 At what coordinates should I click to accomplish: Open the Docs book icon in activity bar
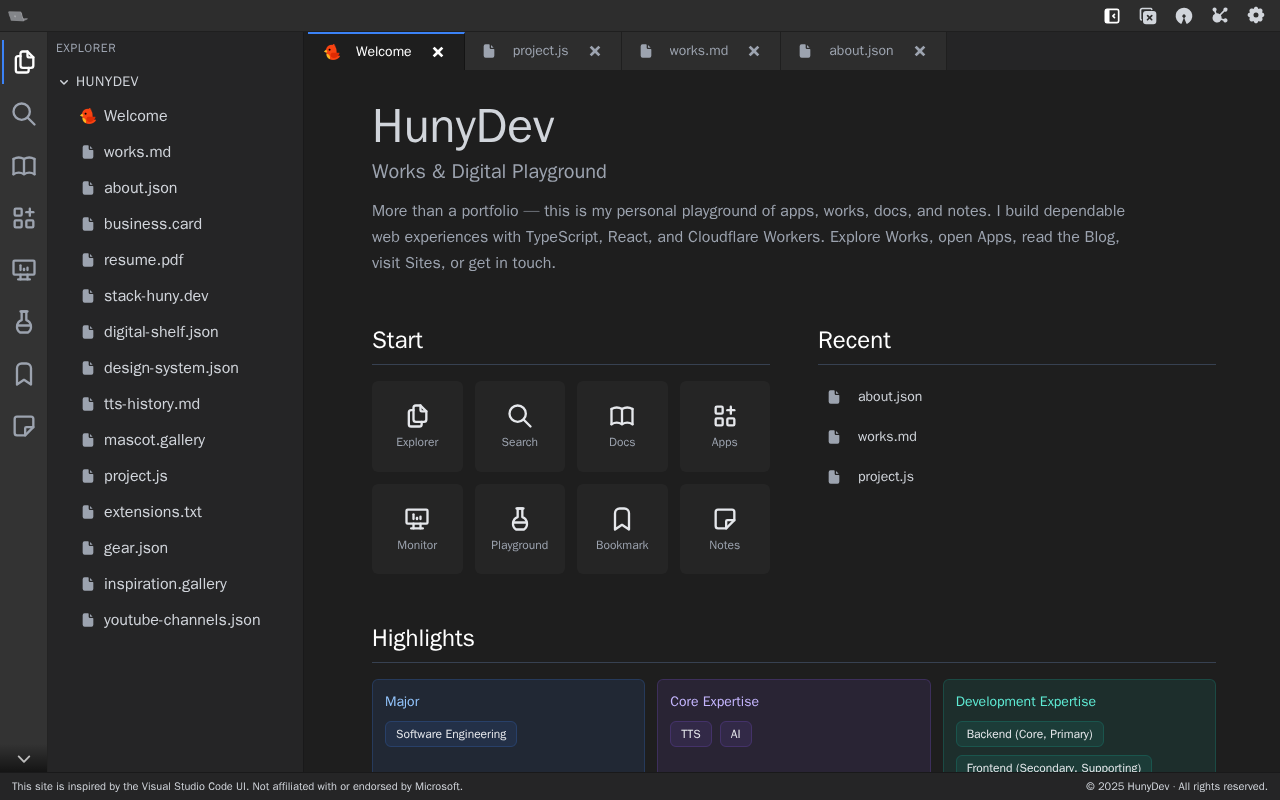coord(24,166)
